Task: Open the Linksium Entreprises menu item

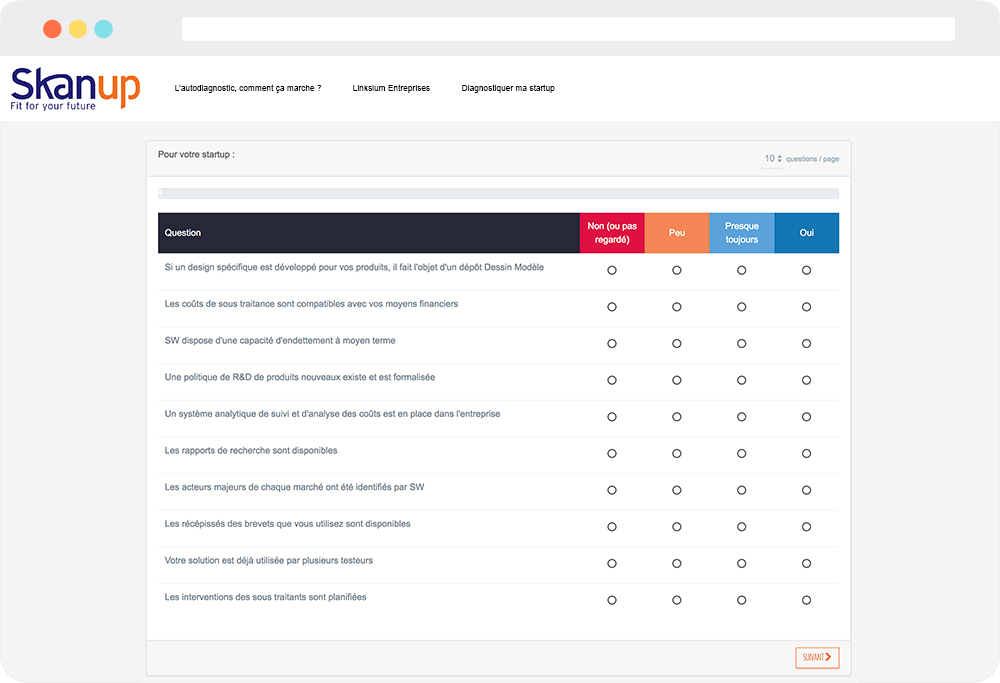Action: click(391, 88)
